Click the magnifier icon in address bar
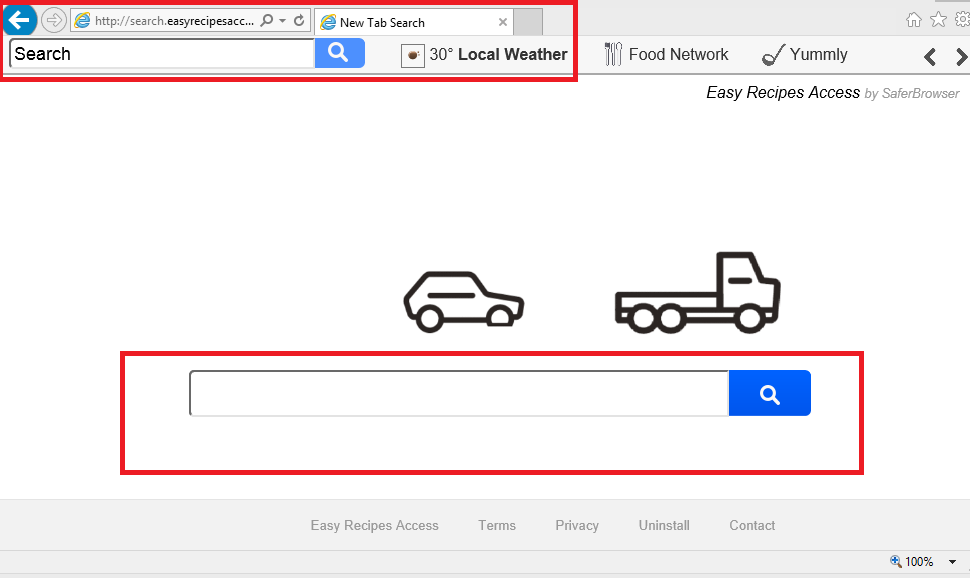Image resolution: width=970 pixels, height=578 pixels. [x=267, y=20]
